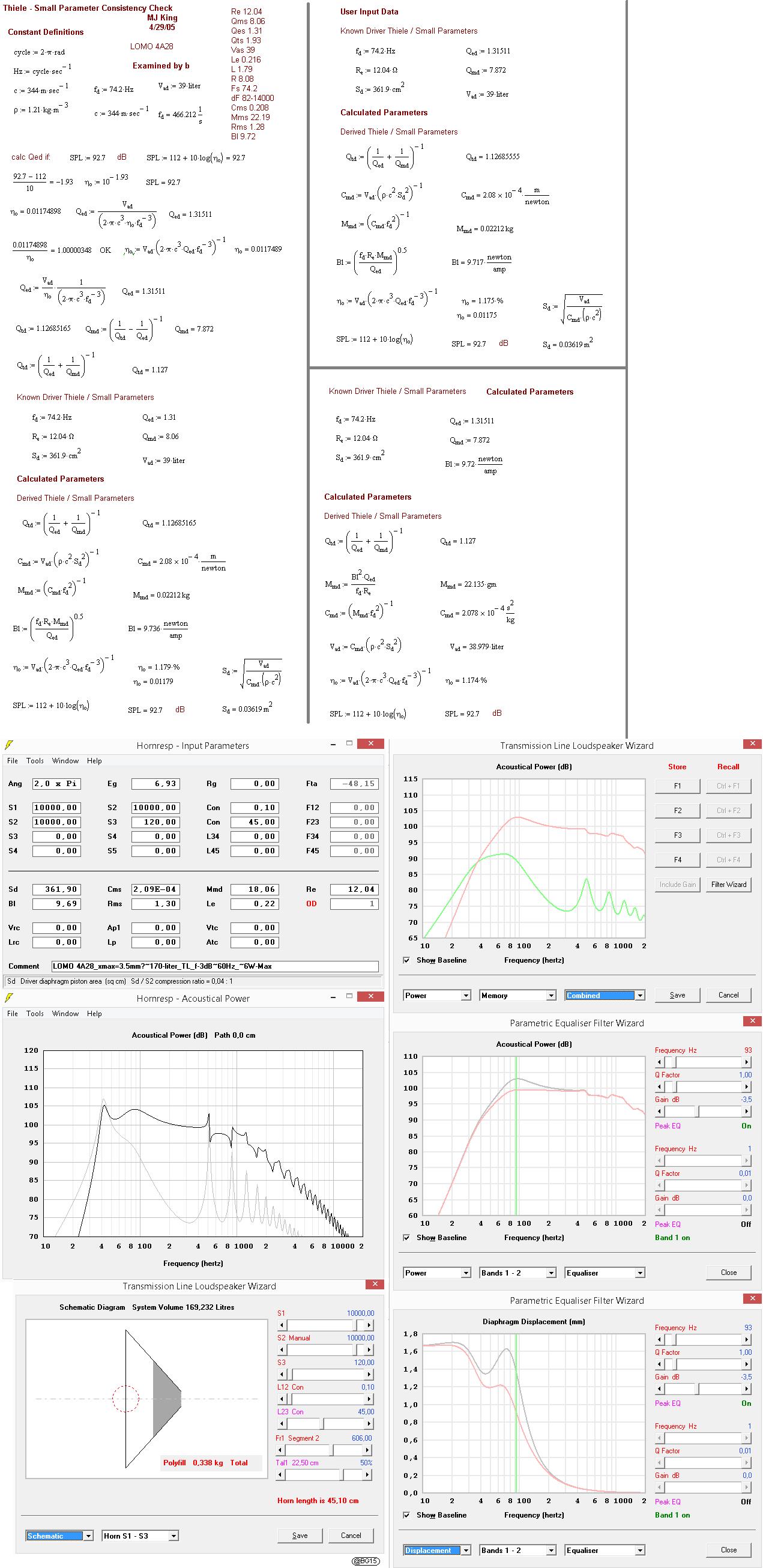Click the F1 store button
This screenshot has width=763, height=1568.
click(x=677, y=786)
